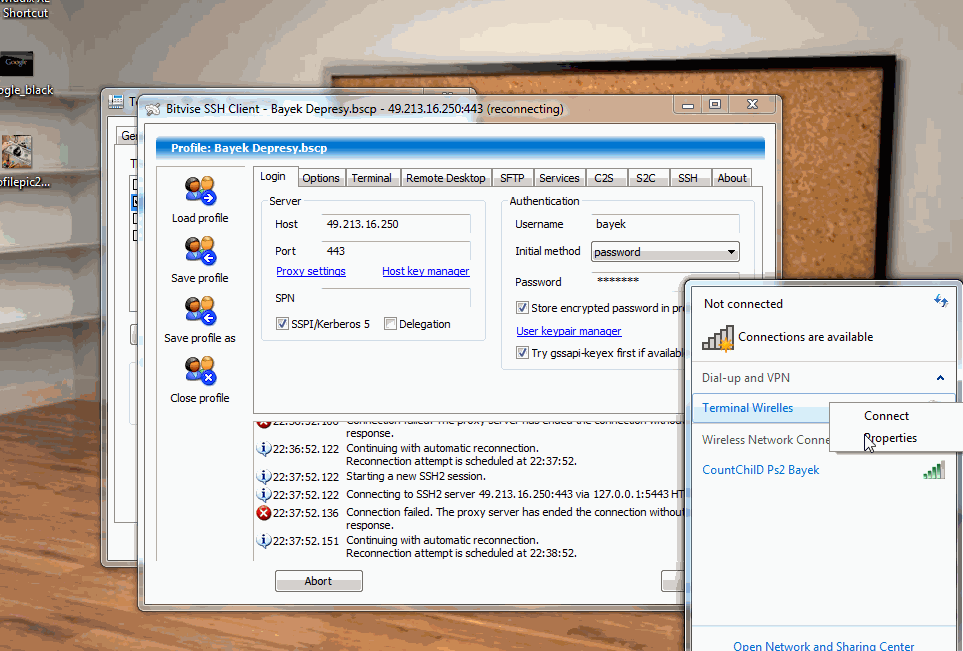The image size is (963, 651).
Task: Click the Bitvise title bar app icon
Action: pos(153,109)
